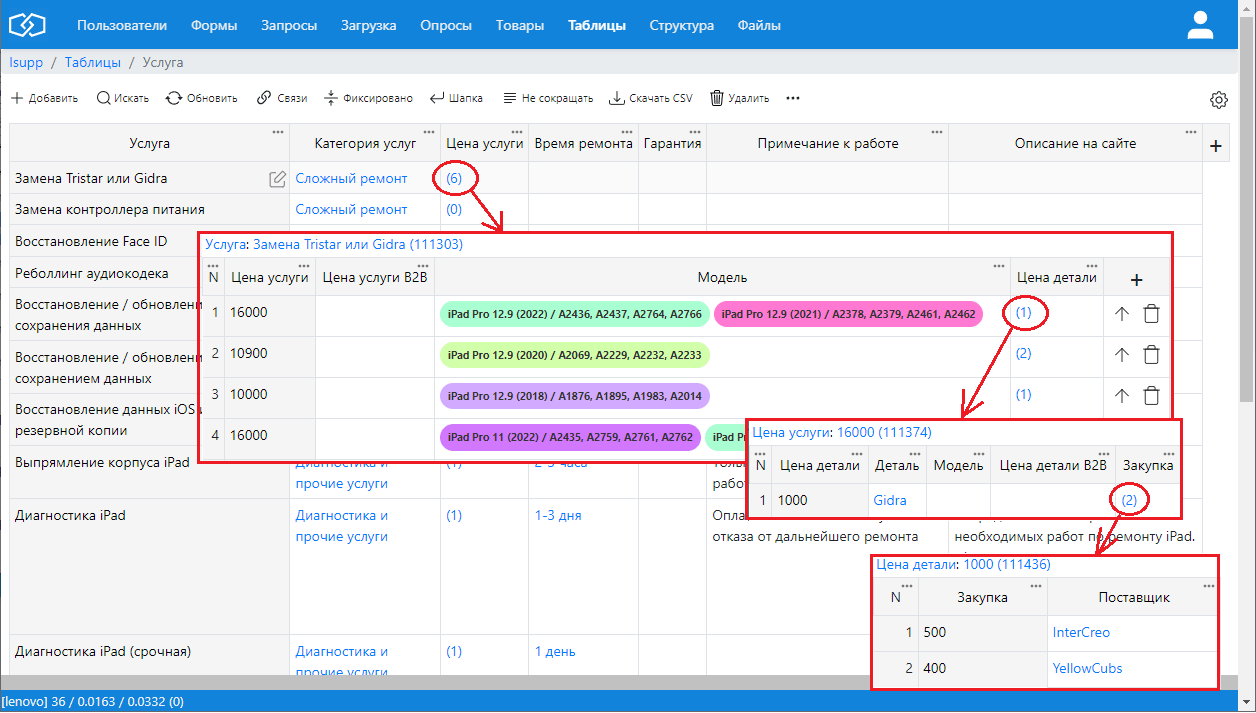Viewport: 1256px width, 713px height.
Task: Move the price 16000 row 1 up with the arrow
Action: tap(1122, 313)
